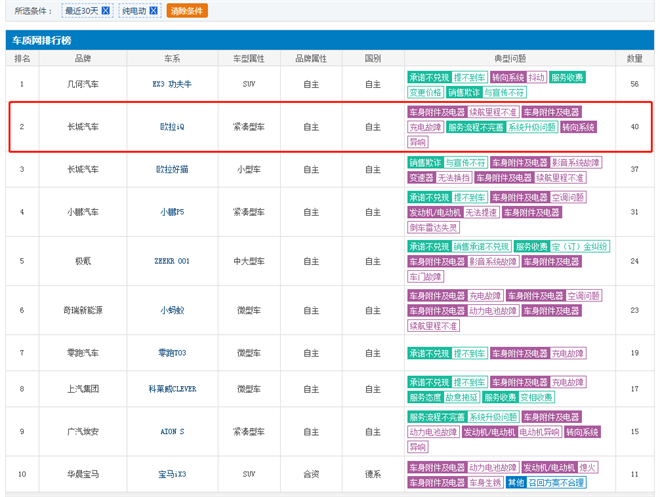
Task: Open the 小蚂蚁 series link
Action: pos(172,311)
